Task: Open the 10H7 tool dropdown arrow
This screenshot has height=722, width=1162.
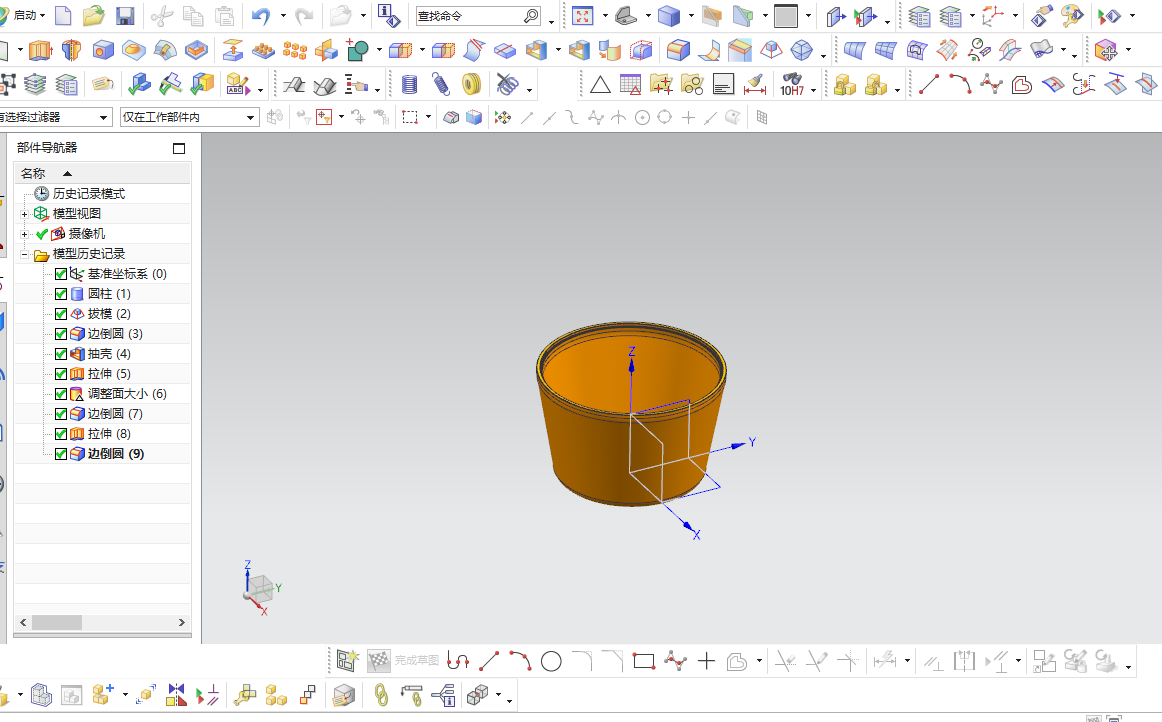Action: click(814, 90)
